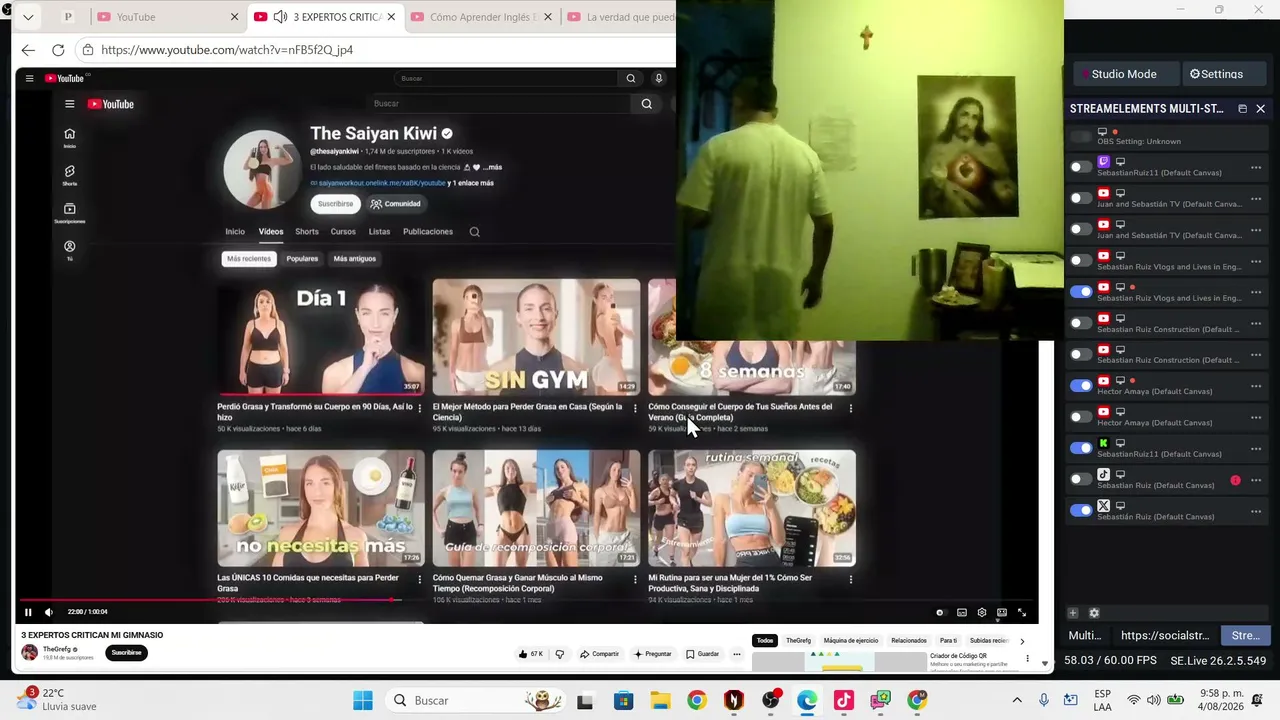Expand channel description with ...más
Screen dimensions: 1280x720
pyautogui.click(x=492, y=167)
